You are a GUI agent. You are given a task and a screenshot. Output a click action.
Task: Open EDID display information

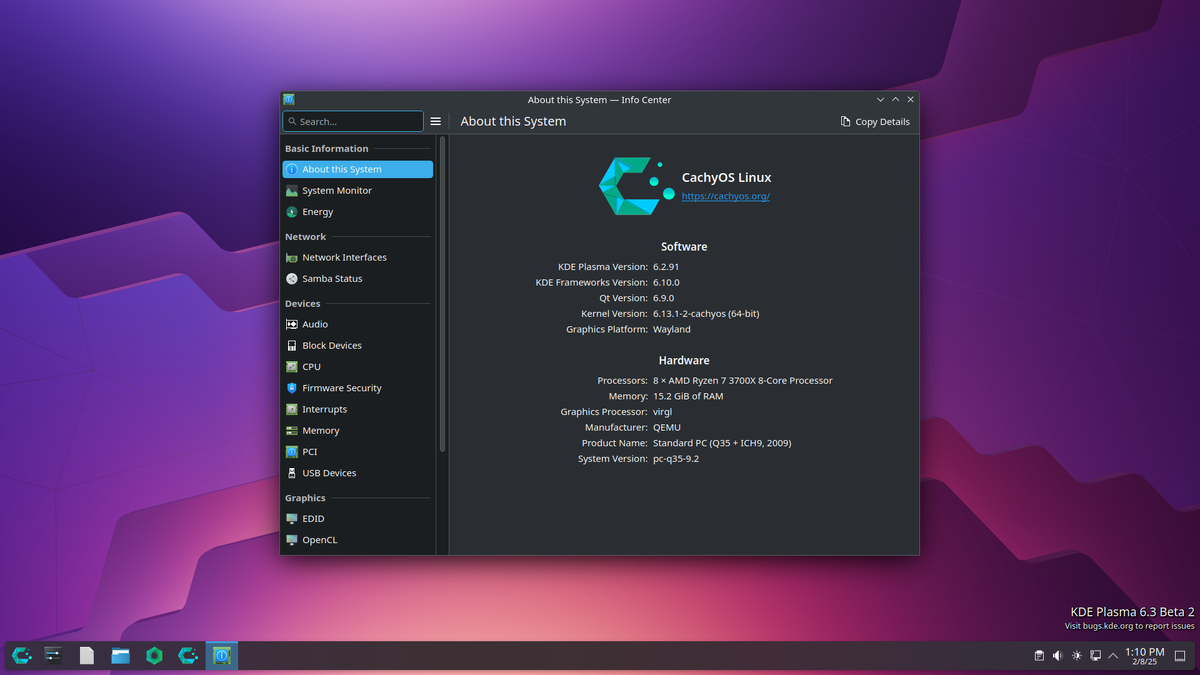313,518
